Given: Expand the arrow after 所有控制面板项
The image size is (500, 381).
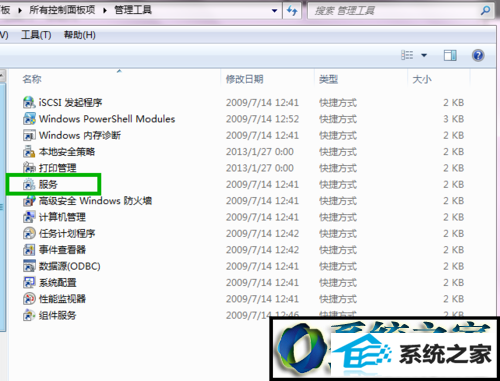Looking at the screenshot, I should (105, 10).
